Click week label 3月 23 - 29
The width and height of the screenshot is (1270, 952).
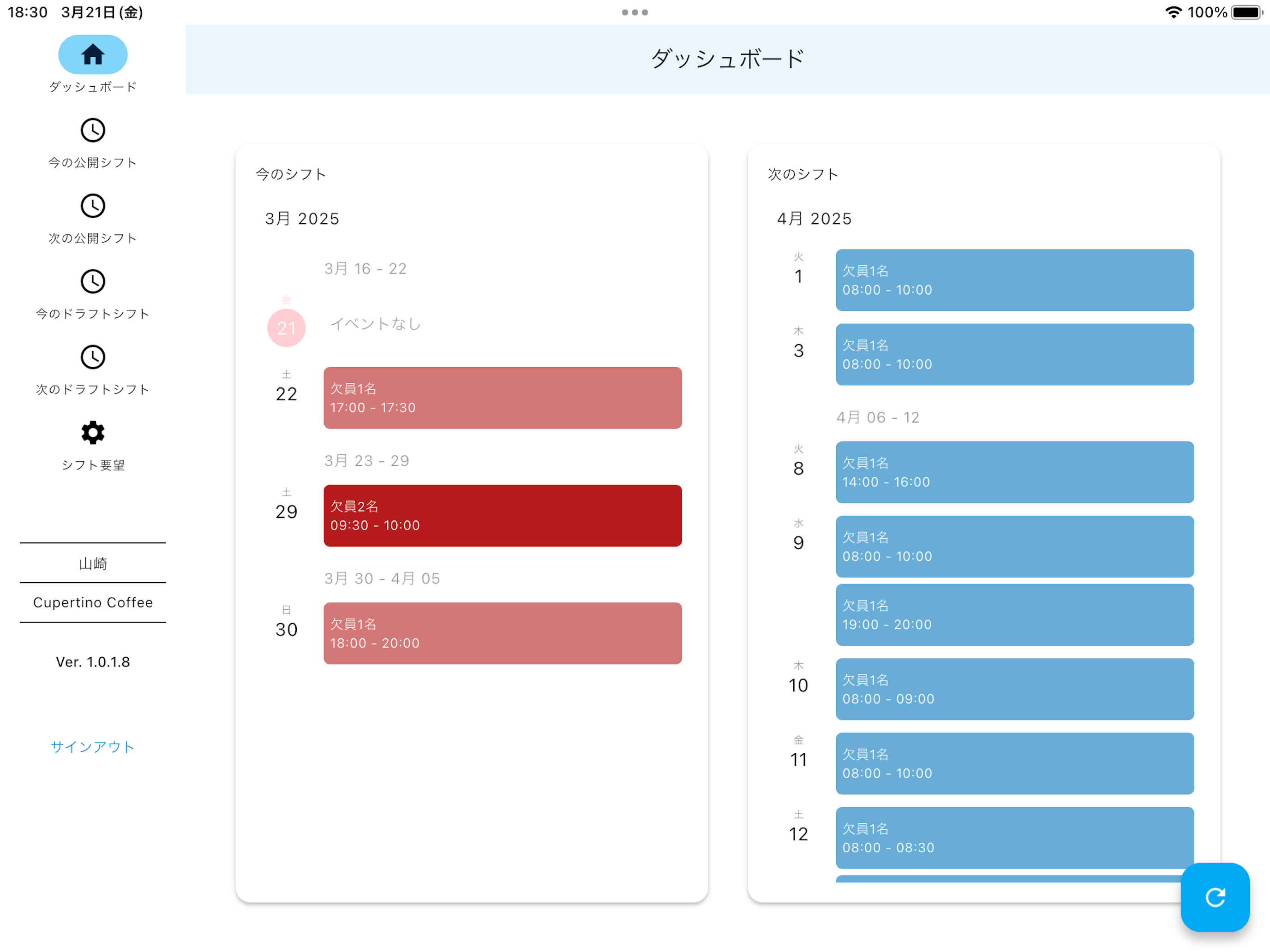click(x=366, y=460)
